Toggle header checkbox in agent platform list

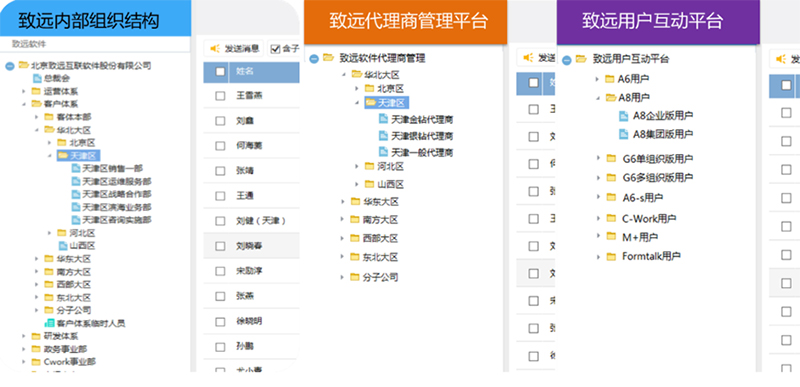[534, 82]
